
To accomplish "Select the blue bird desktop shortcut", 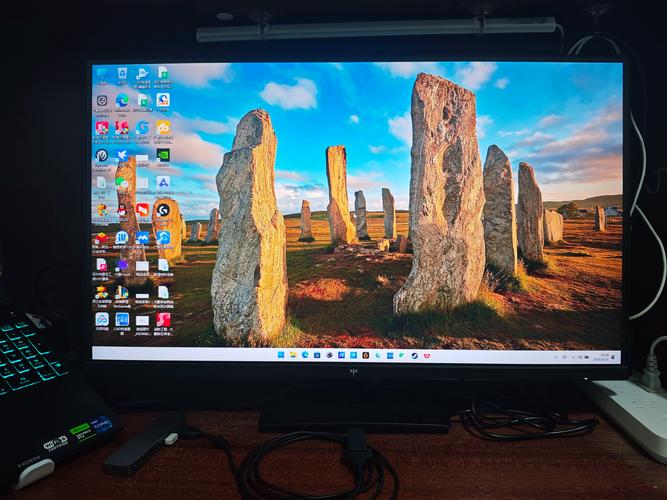I will click(122, 155).
